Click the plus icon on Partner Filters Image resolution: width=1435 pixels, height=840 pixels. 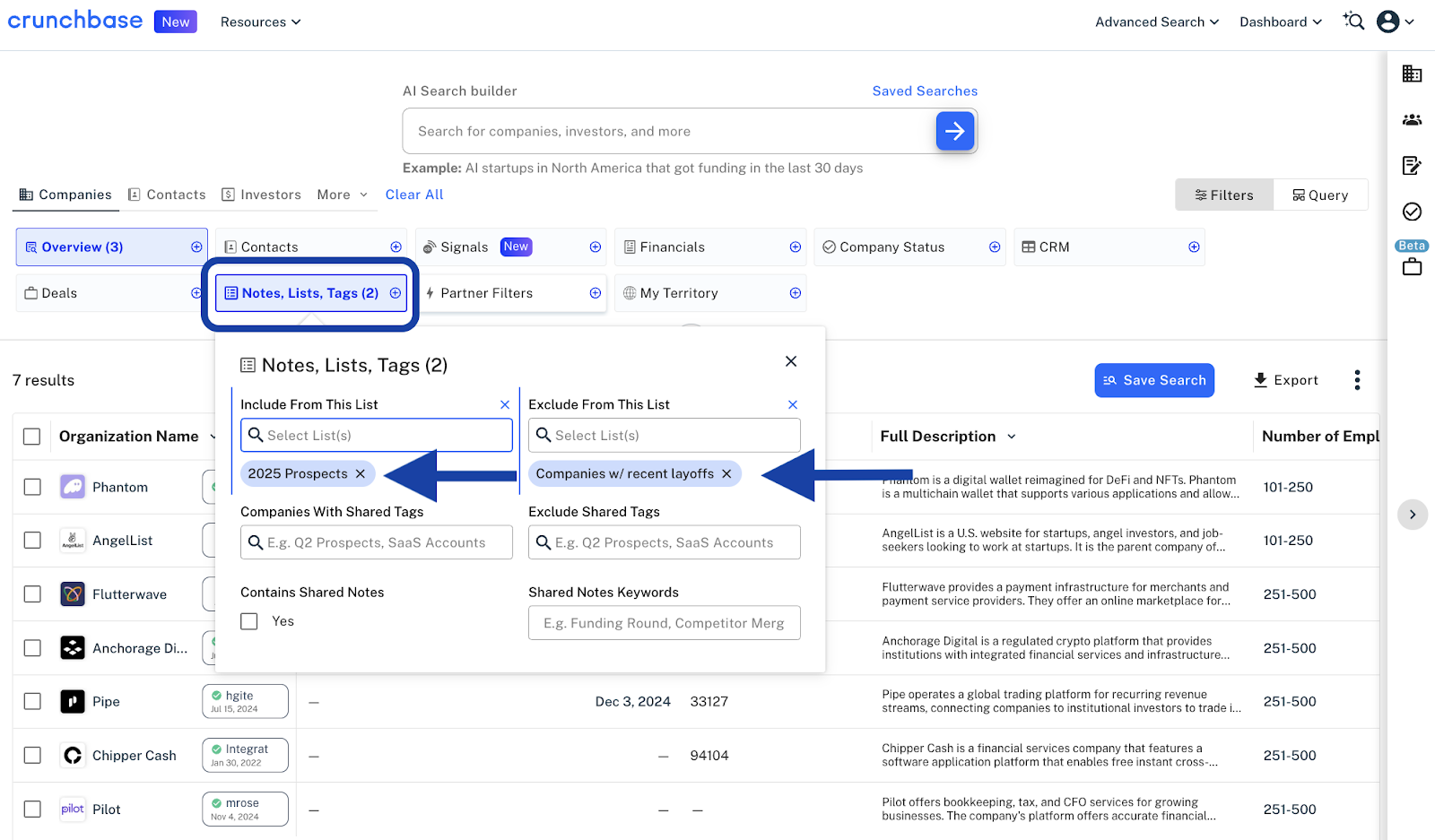click(x=596, y=293)
